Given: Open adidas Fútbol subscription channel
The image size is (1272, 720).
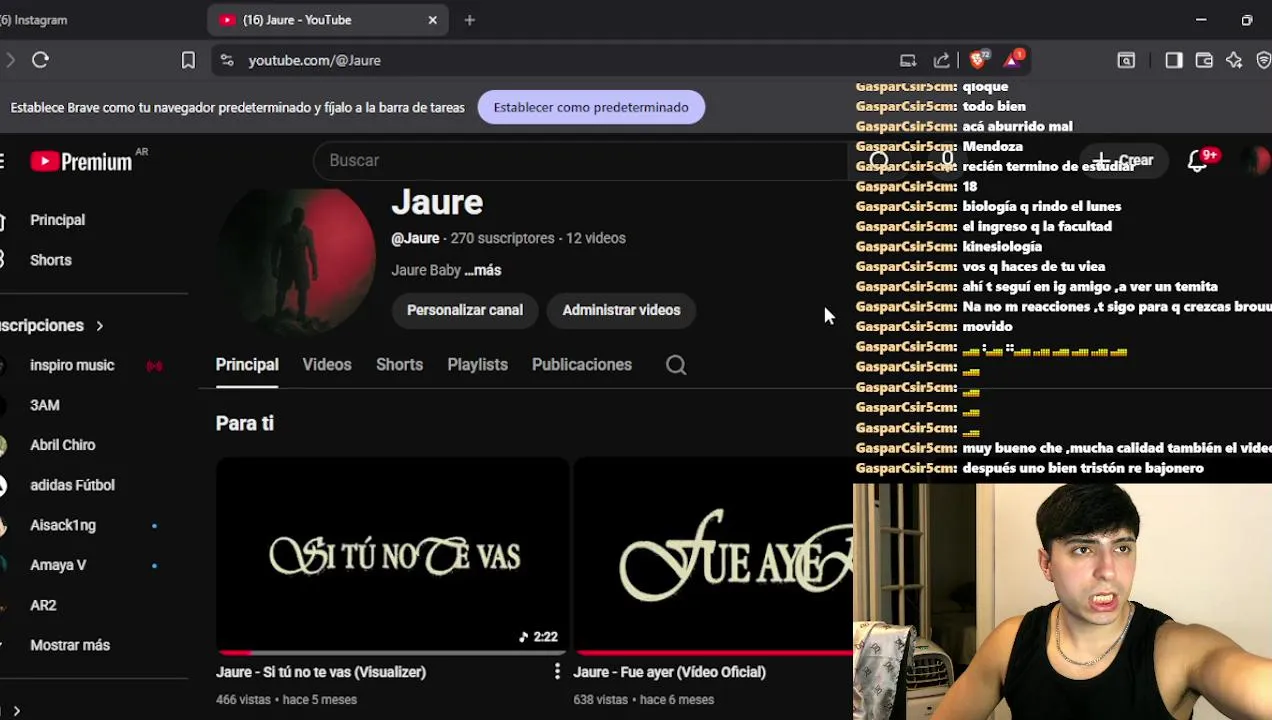Looking at the screenshot, I should (72, 485).
